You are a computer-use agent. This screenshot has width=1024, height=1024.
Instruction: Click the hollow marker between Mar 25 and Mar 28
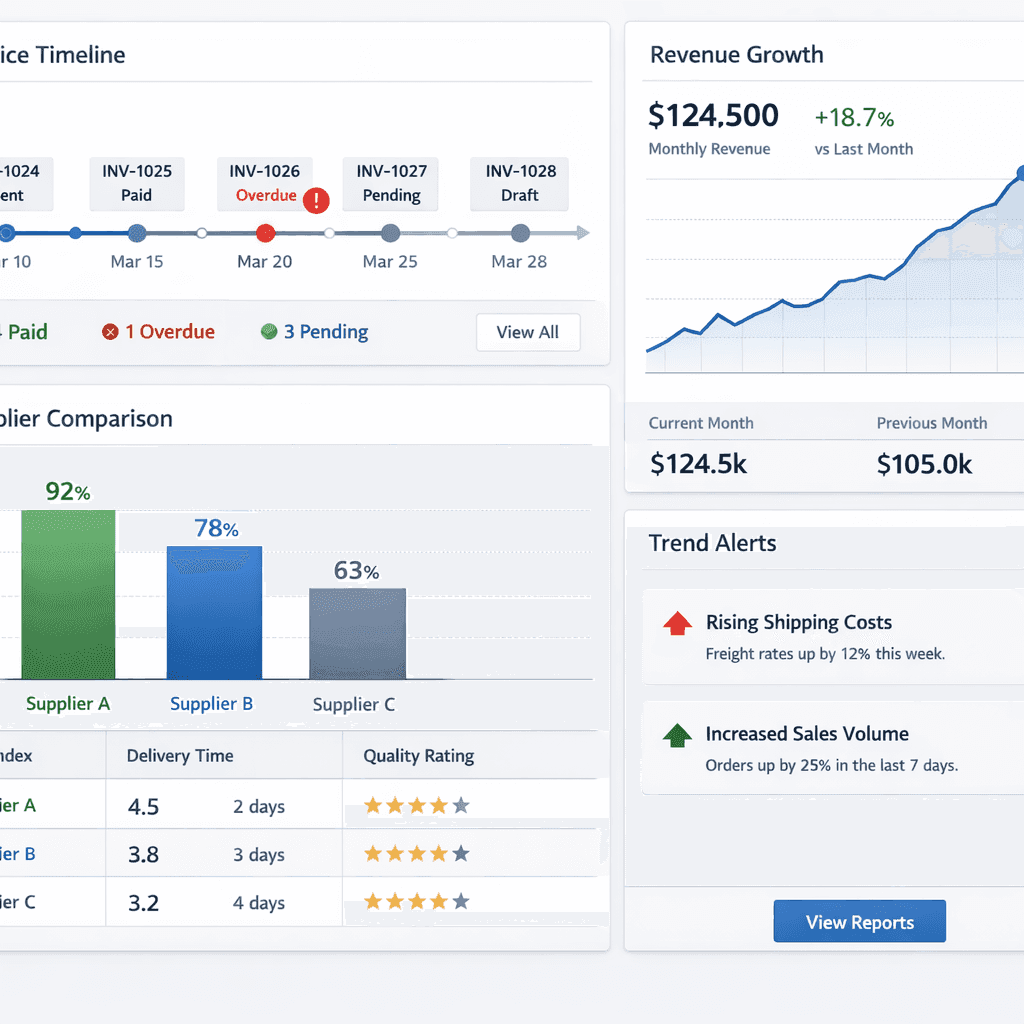point(452,233)
